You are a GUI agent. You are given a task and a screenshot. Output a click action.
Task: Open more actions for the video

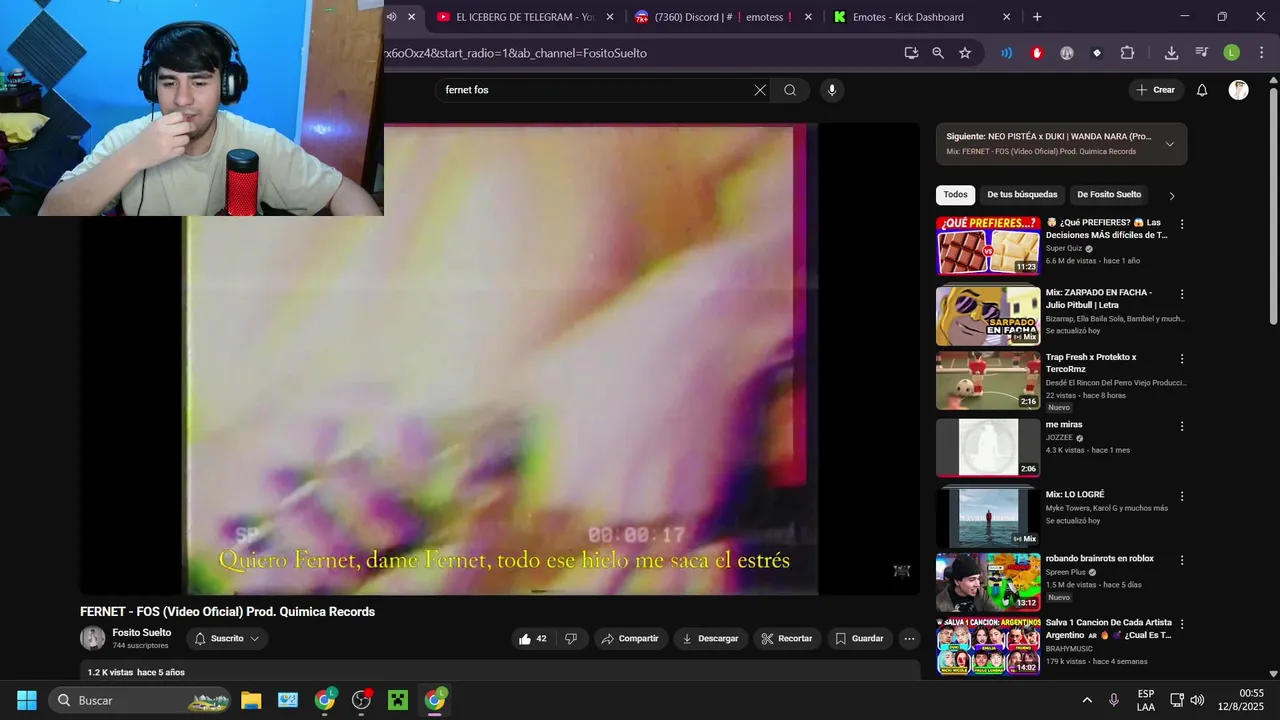click(x=909, y=639)
